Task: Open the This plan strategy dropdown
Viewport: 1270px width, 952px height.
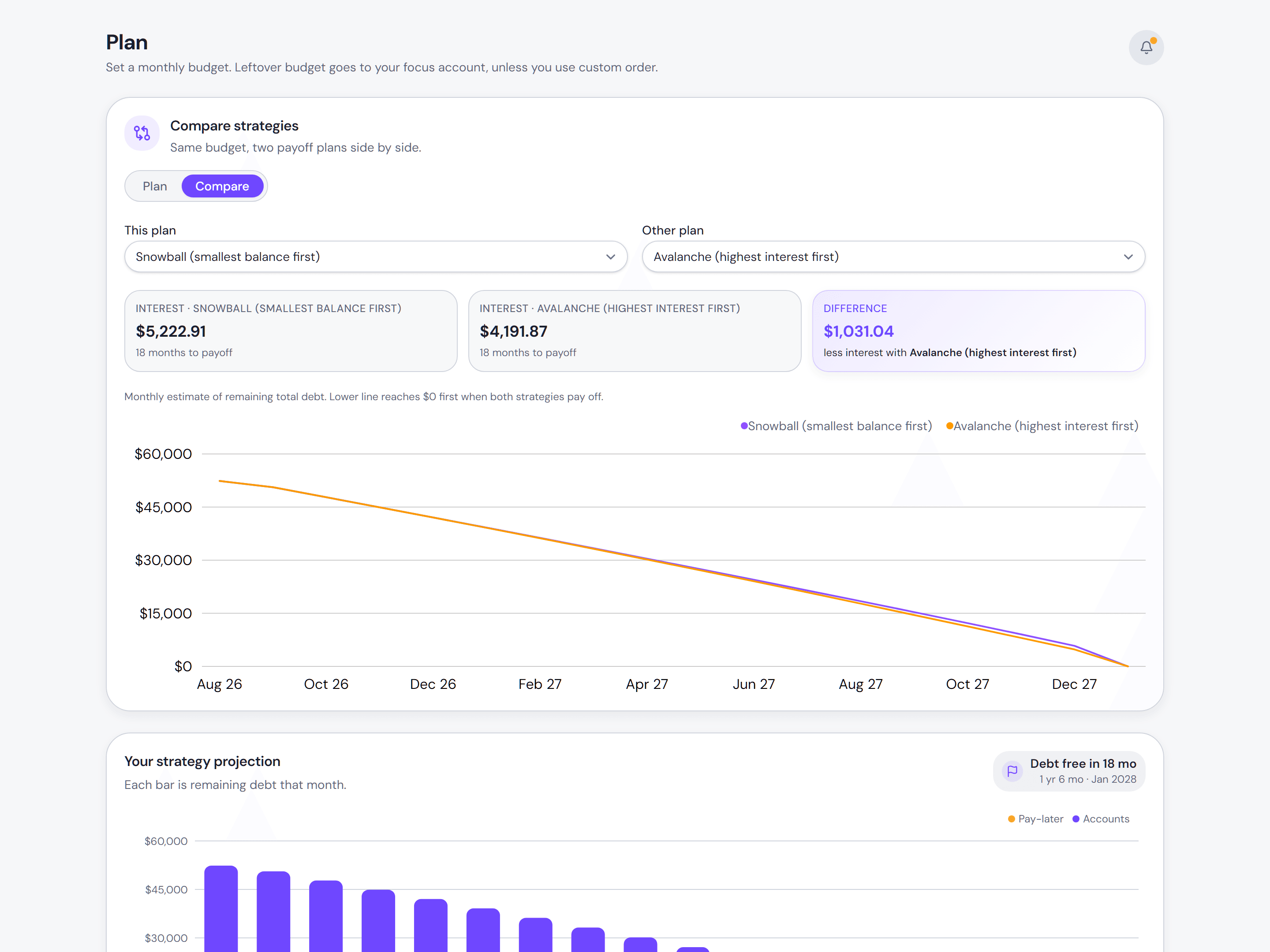Action: [x=376, y=257]
